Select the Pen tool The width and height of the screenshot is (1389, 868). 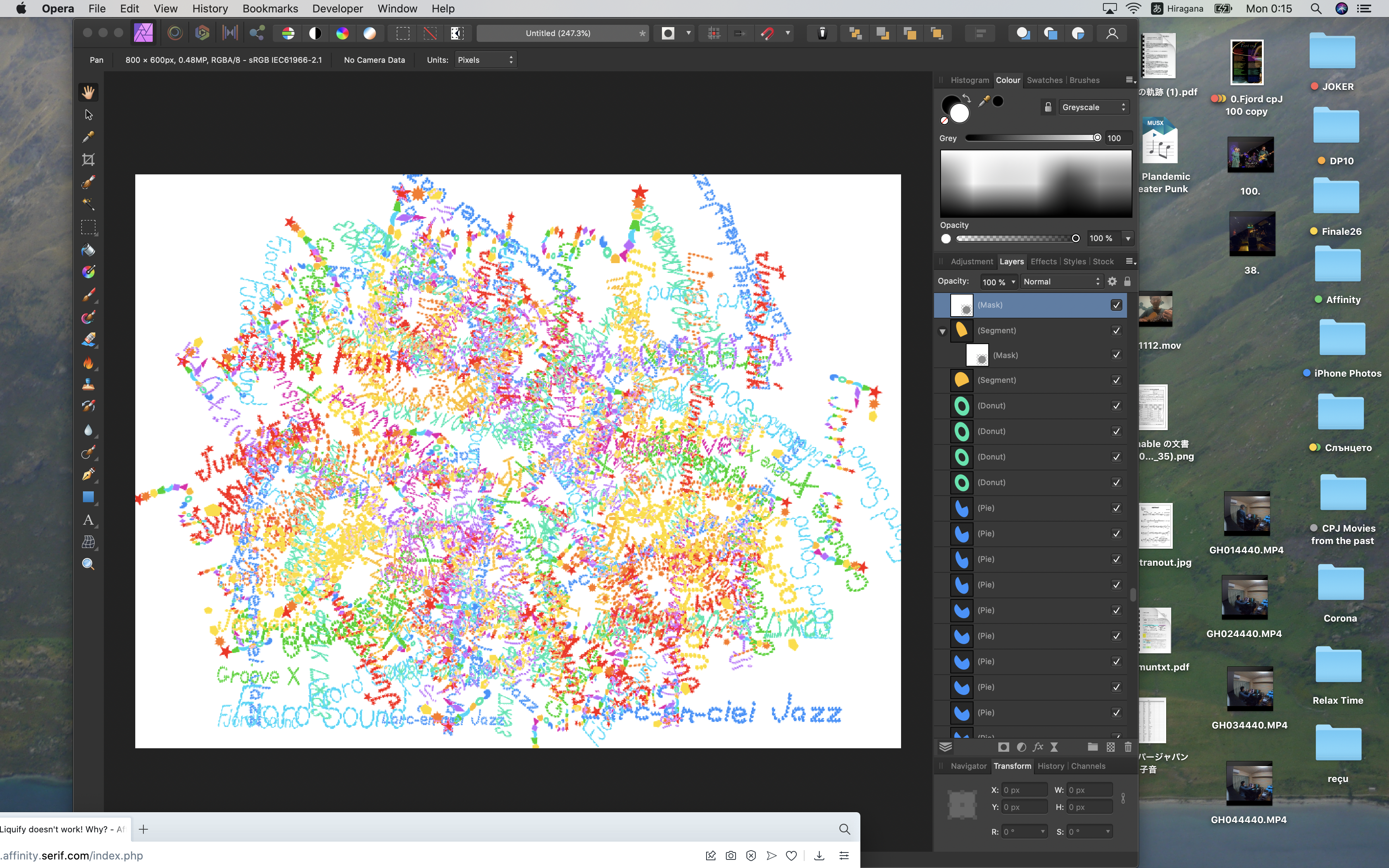tap(88, 475)
